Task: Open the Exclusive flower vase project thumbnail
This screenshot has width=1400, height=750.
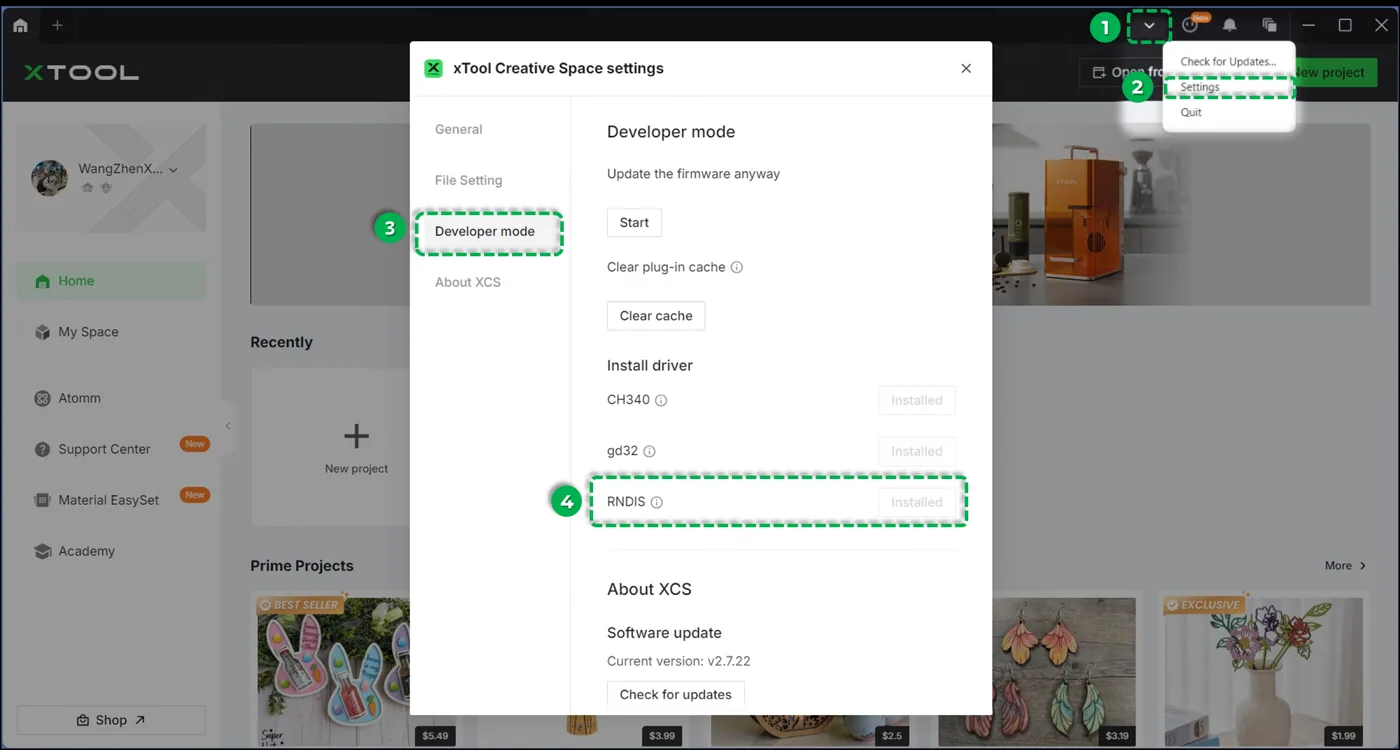Action: tap(1264, 672)
